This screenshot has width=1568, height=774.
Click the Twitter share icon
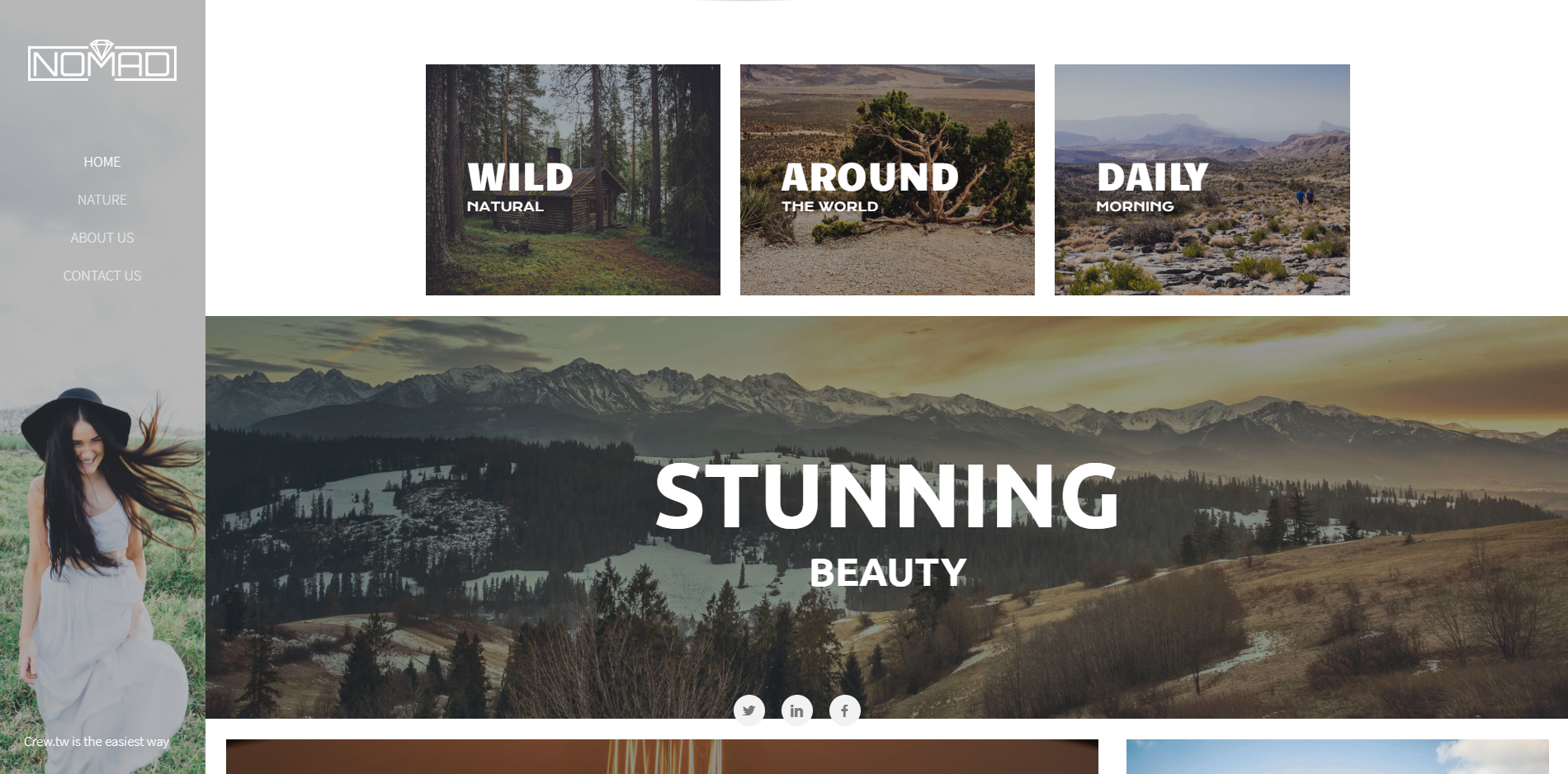tap(749, 710)
